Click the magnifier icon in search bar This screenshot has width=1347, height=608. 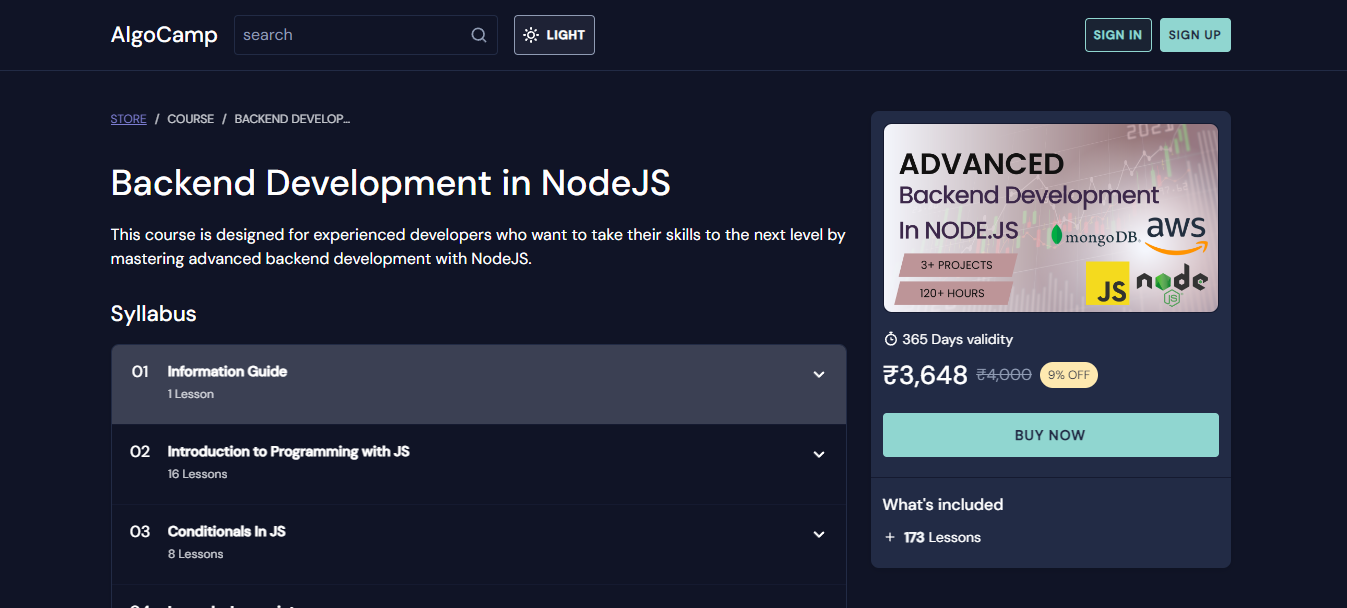click(479, 35)
